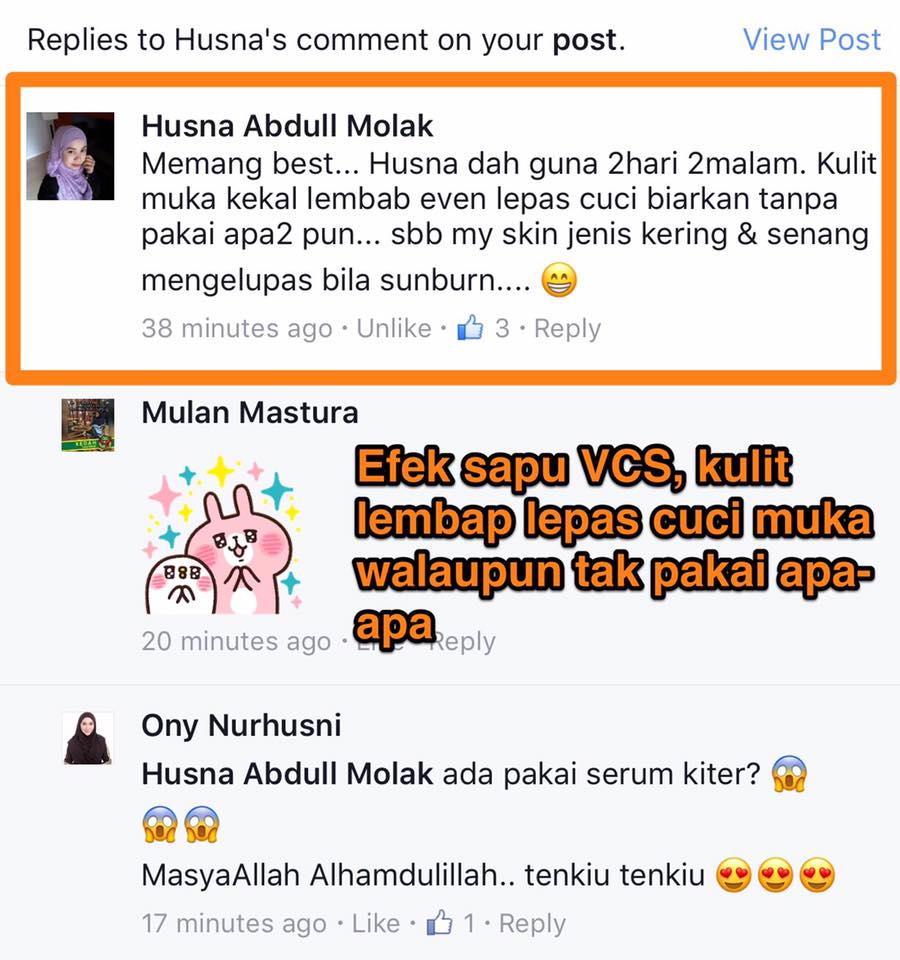
Task: Reply to Ony Nurhusni's comment
Action: tap(532, 924)
